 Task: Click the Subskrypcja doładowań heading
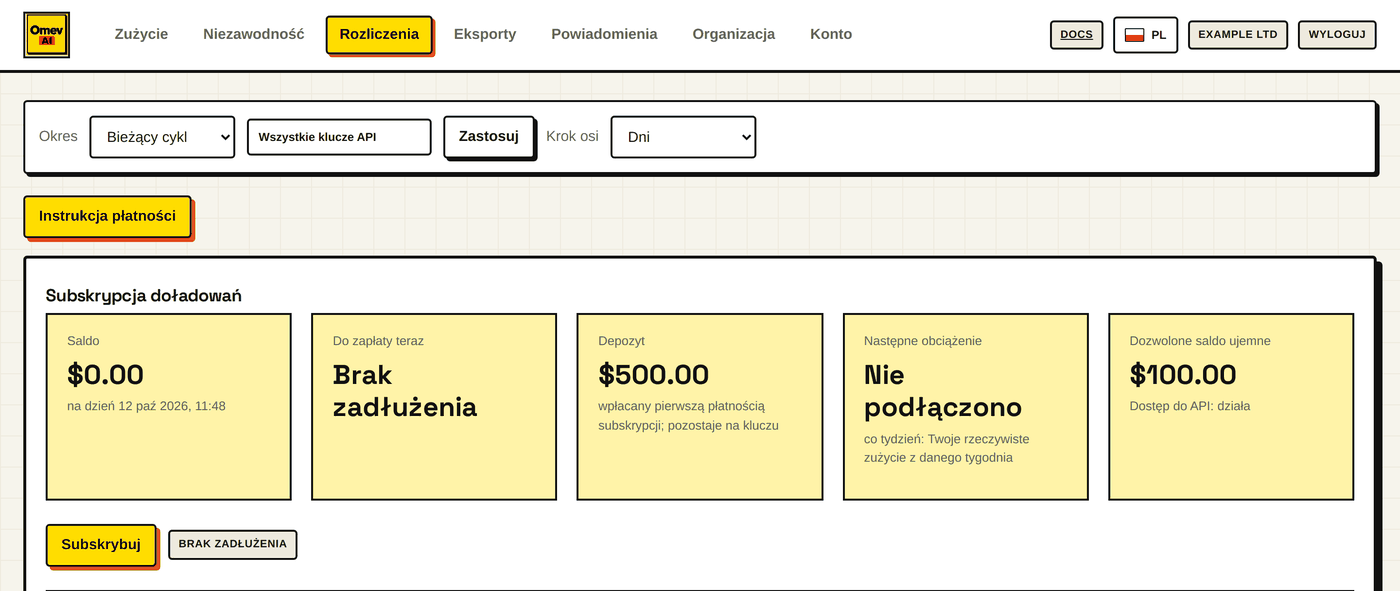point(144,296)
